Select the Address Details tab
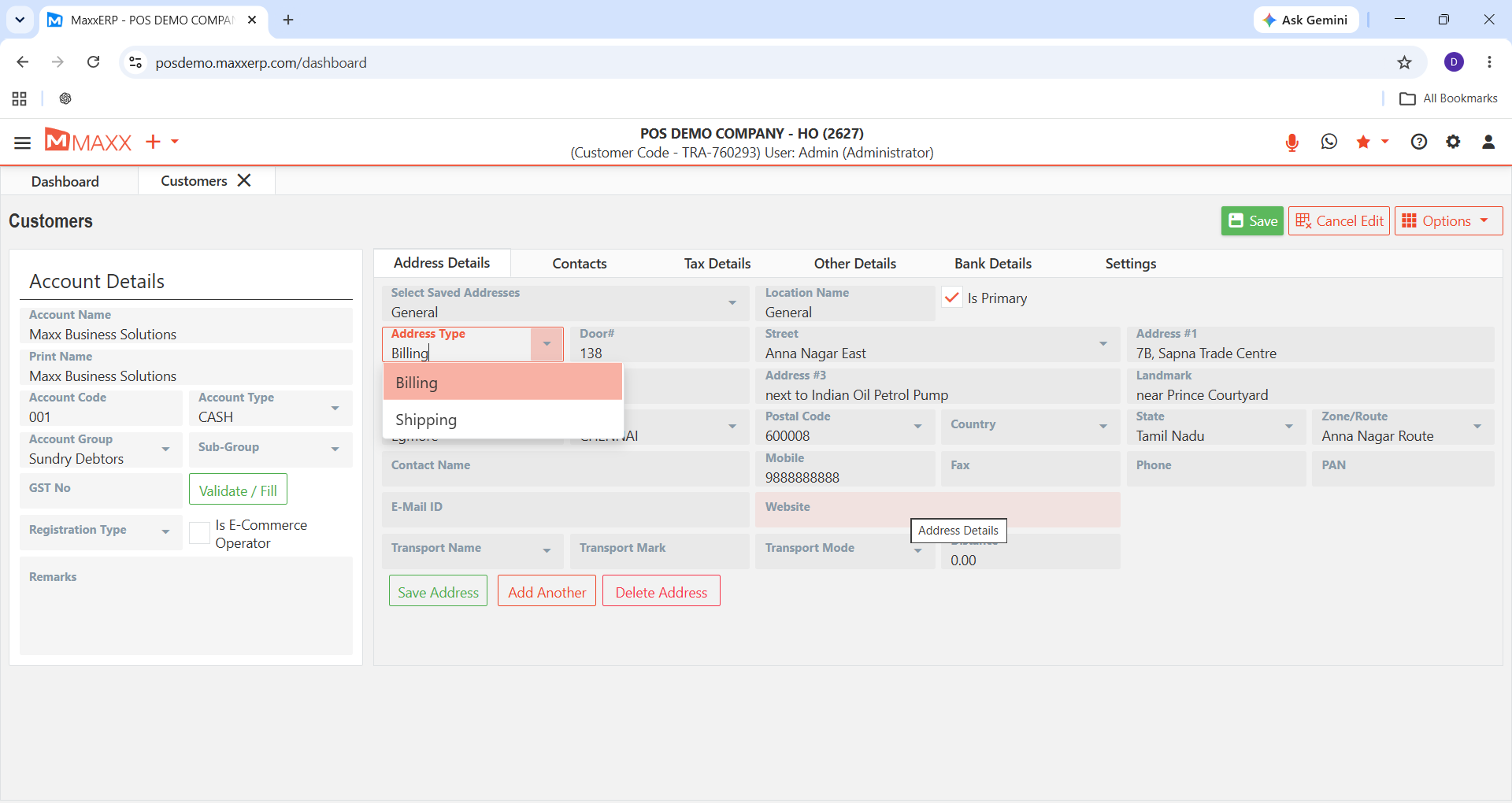Screen dimensions: 1512x803 442,263
